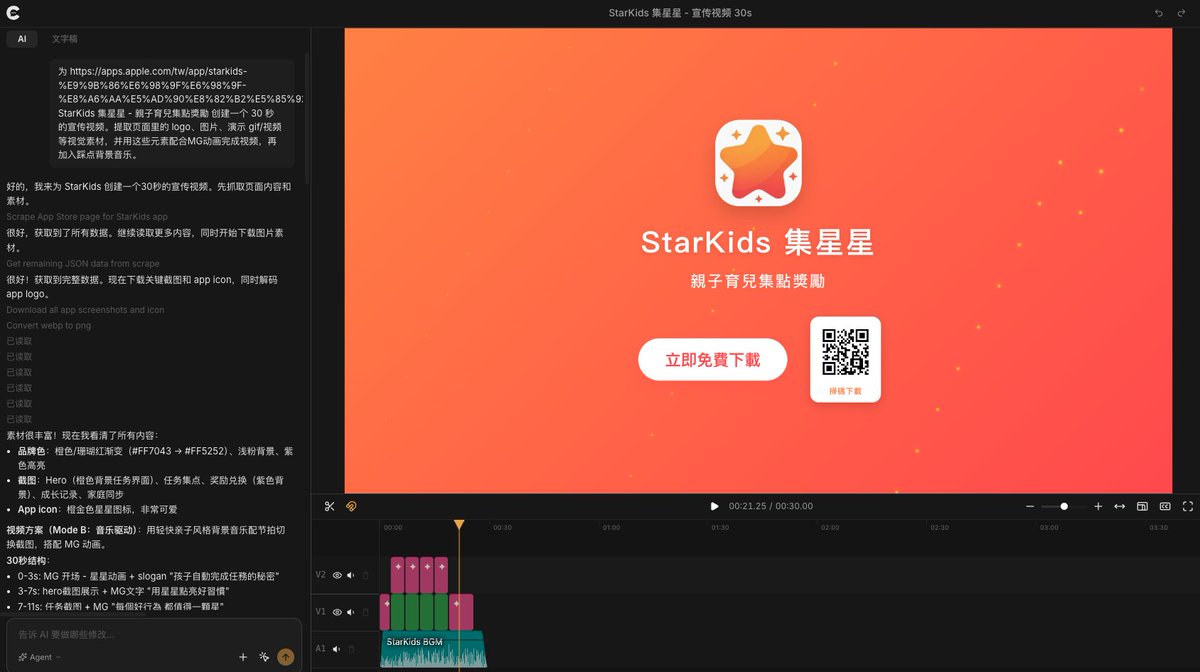
Task: Expand Download all app screenshots and icon step
Action: click(x=85, y=310)
